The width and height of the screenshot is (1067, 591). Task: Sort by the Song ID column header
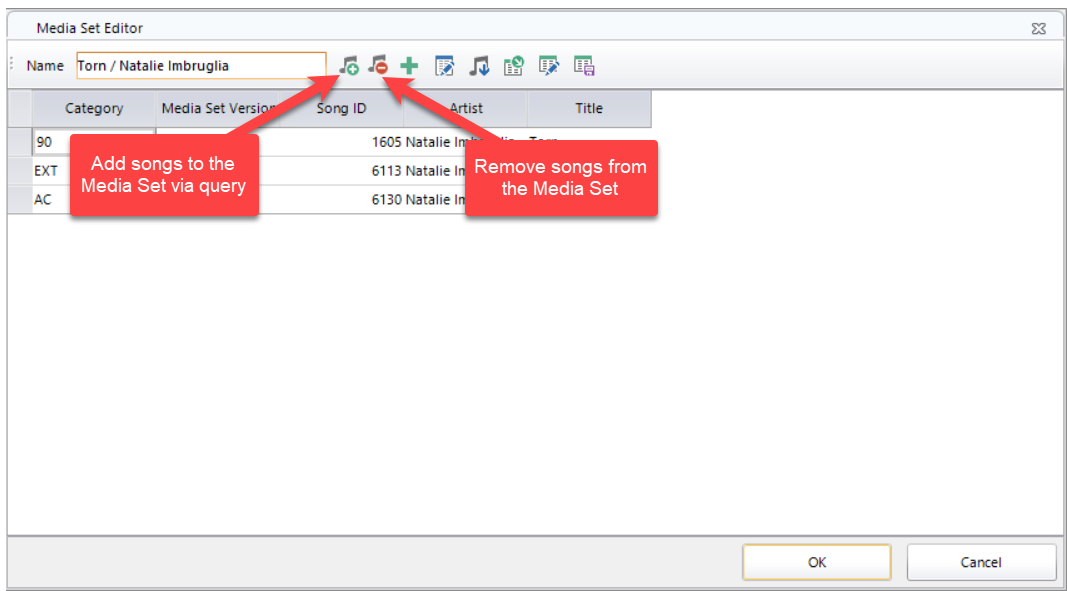click(342, 108)
